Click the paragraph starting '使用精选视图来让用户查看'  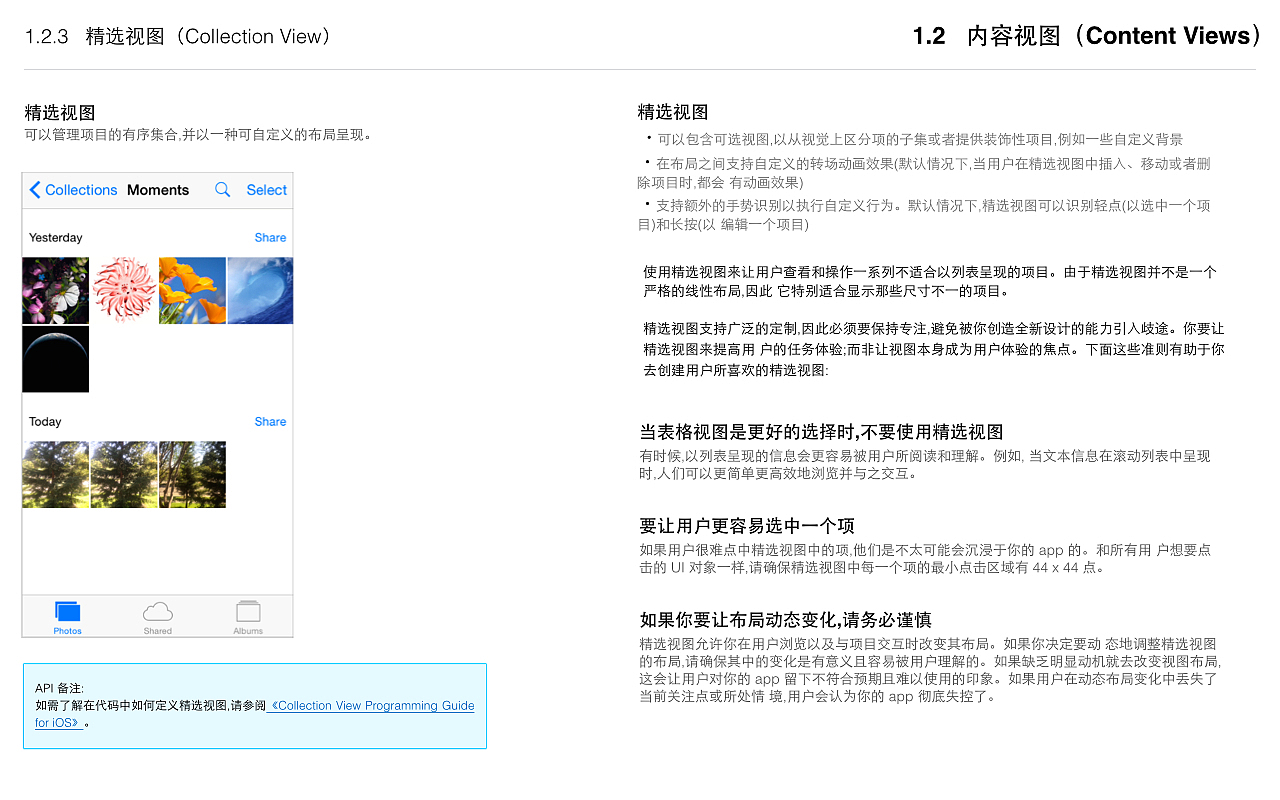(x=930, y=281)
